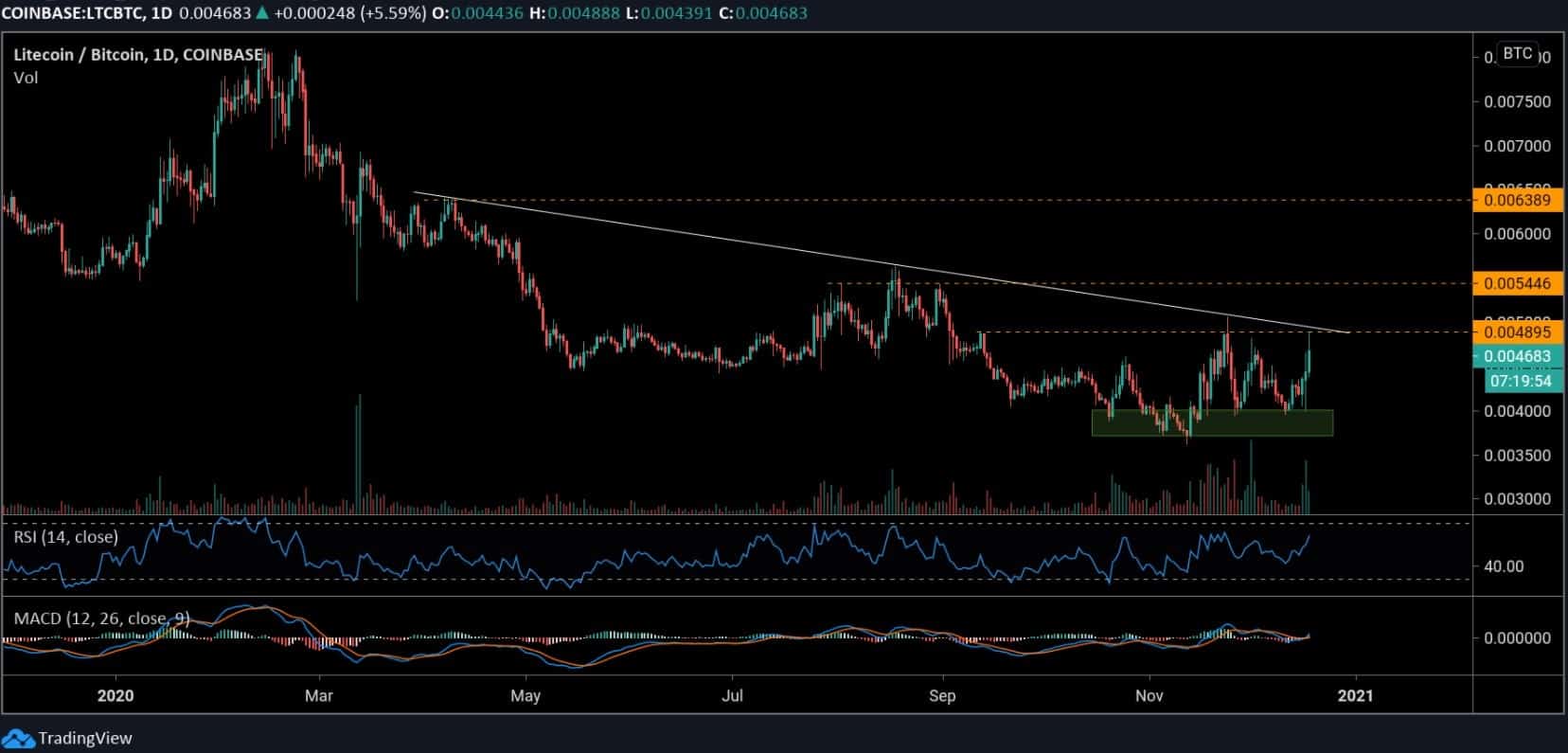Click the green support zone rectangle
This screenshot has width=1568, height=753.
[1212, 422]
